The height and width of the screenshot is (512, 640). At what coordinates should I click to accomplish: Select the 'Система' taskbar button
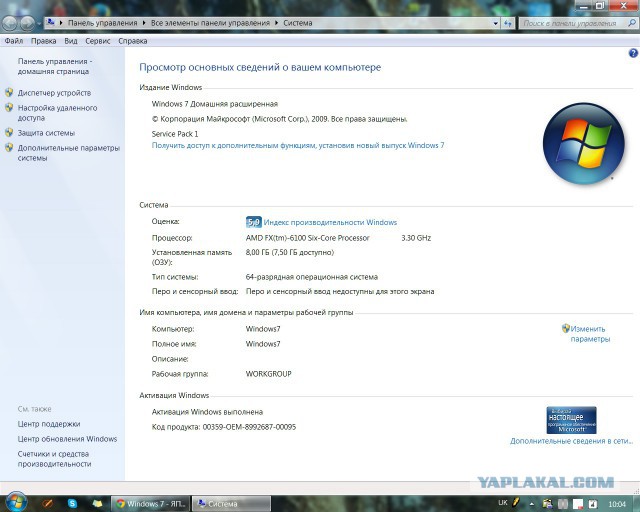231,504
